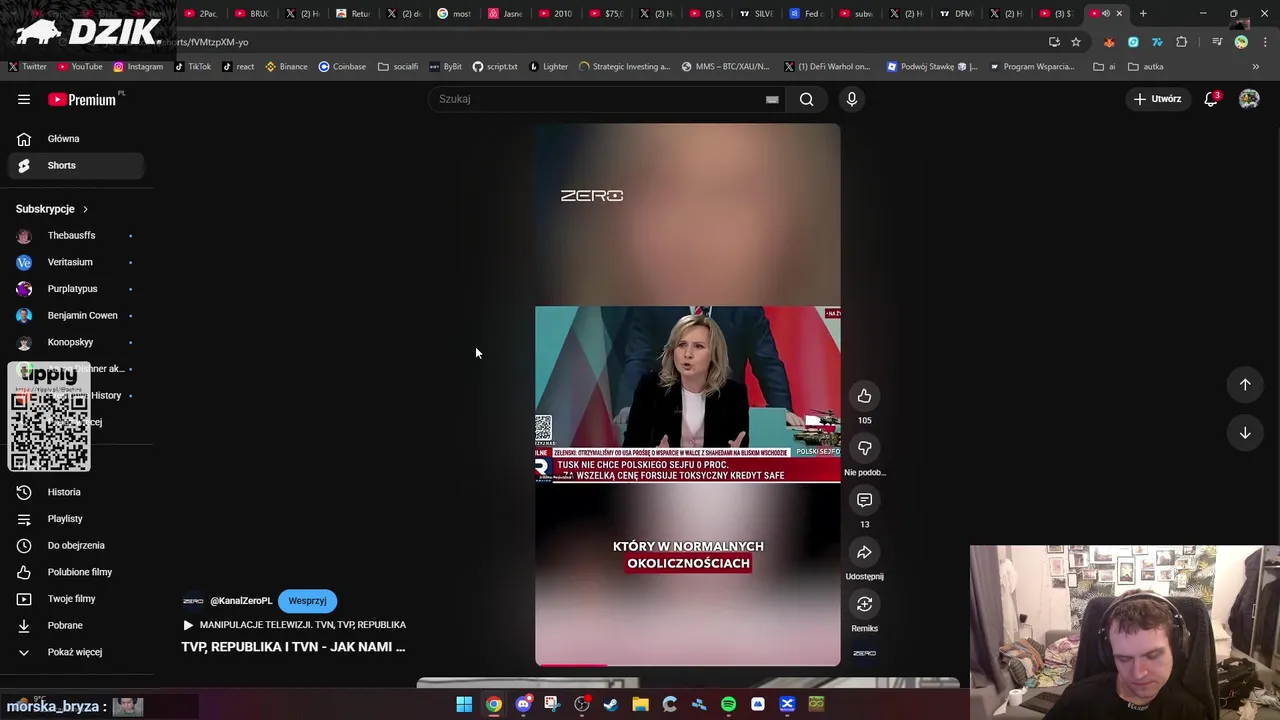The width and height of the screenshot is (1280, 720).
Task: Open the Do obejrzenia watch later list
Action: coord(77,545)
